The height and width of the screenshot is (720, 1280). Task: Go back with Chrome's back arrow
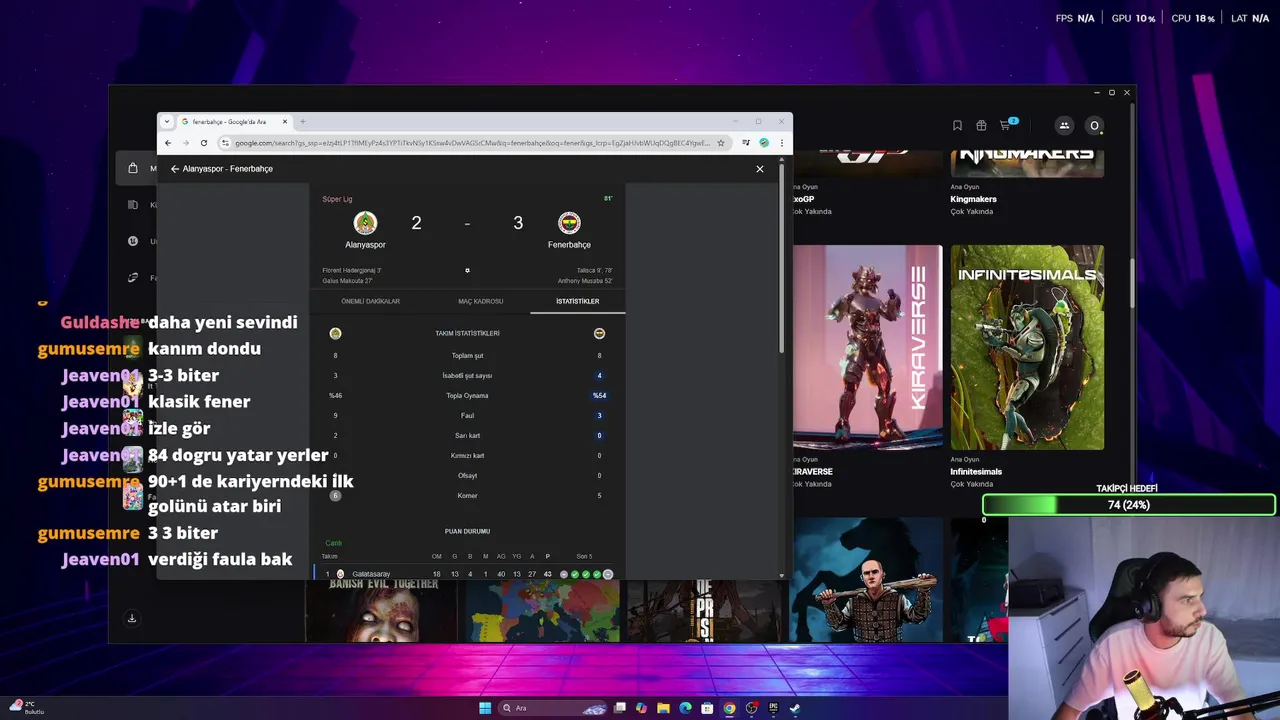click(168, 143)
